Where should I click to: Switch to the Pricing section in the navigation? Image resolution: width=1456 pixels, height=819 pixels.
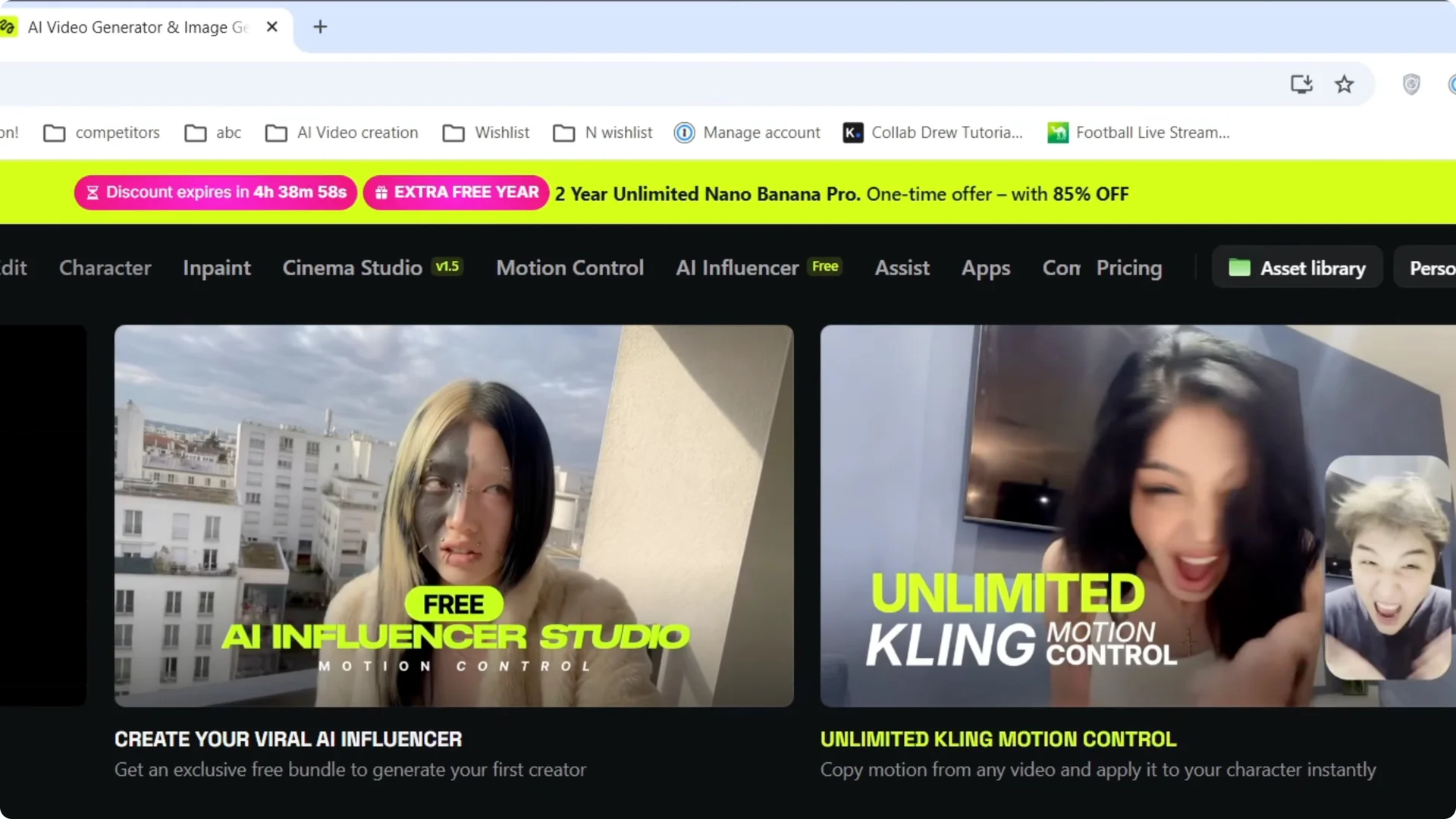pos(1129,268)
